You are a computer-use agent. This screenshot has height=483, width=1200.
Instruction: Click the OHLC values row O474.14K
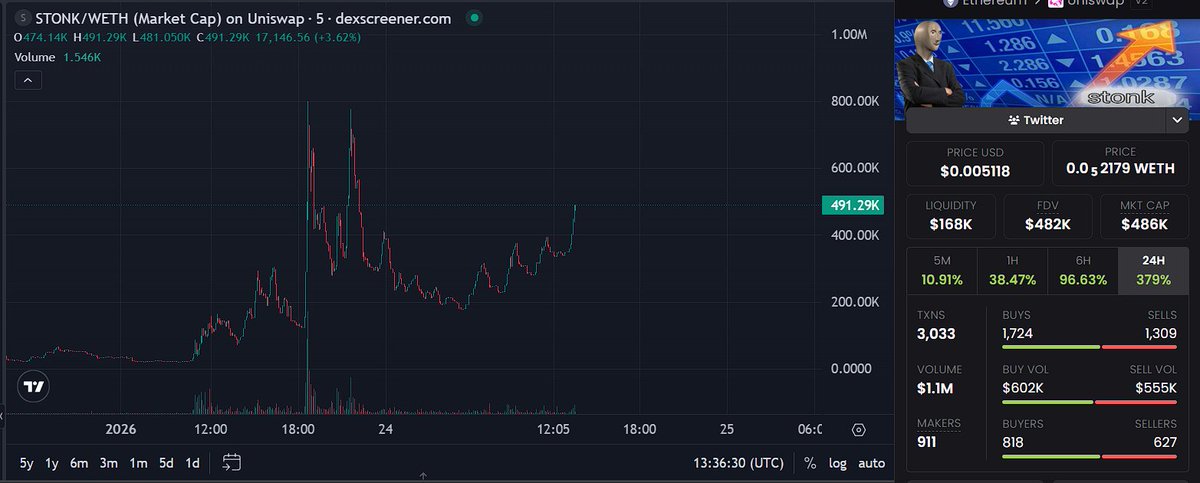click(x=186, y=38)
